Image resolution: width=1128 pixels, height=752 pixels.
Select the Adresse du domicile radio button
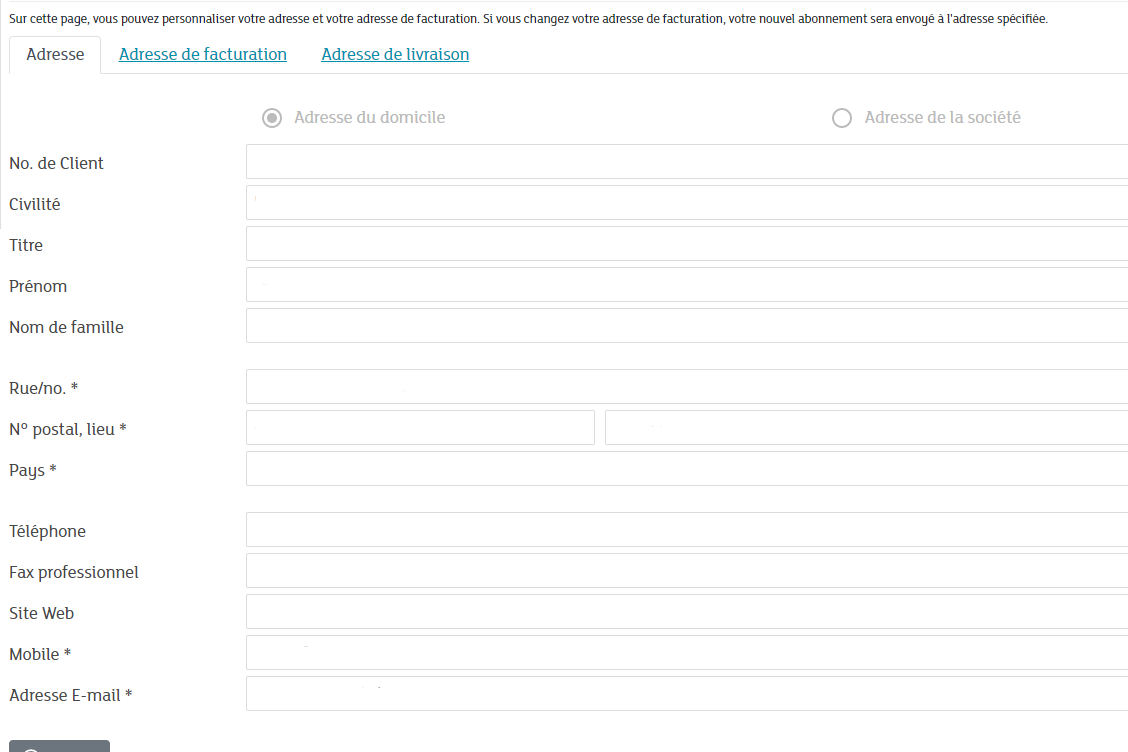pos(272,118)
